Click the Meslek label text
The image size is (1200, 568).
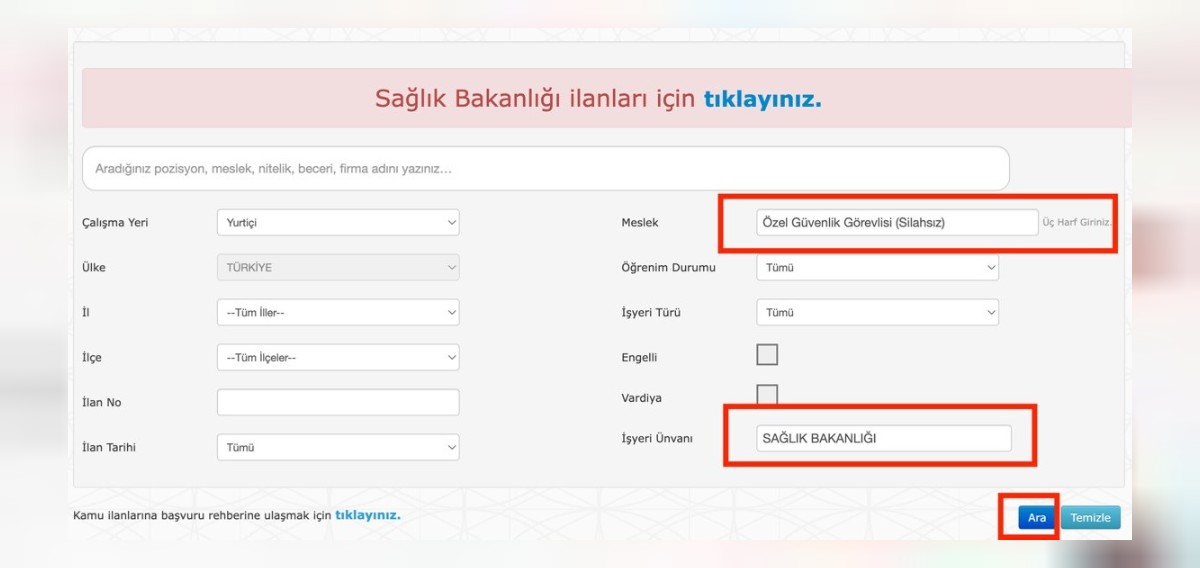pyautogui.click(x=640, y=222)
